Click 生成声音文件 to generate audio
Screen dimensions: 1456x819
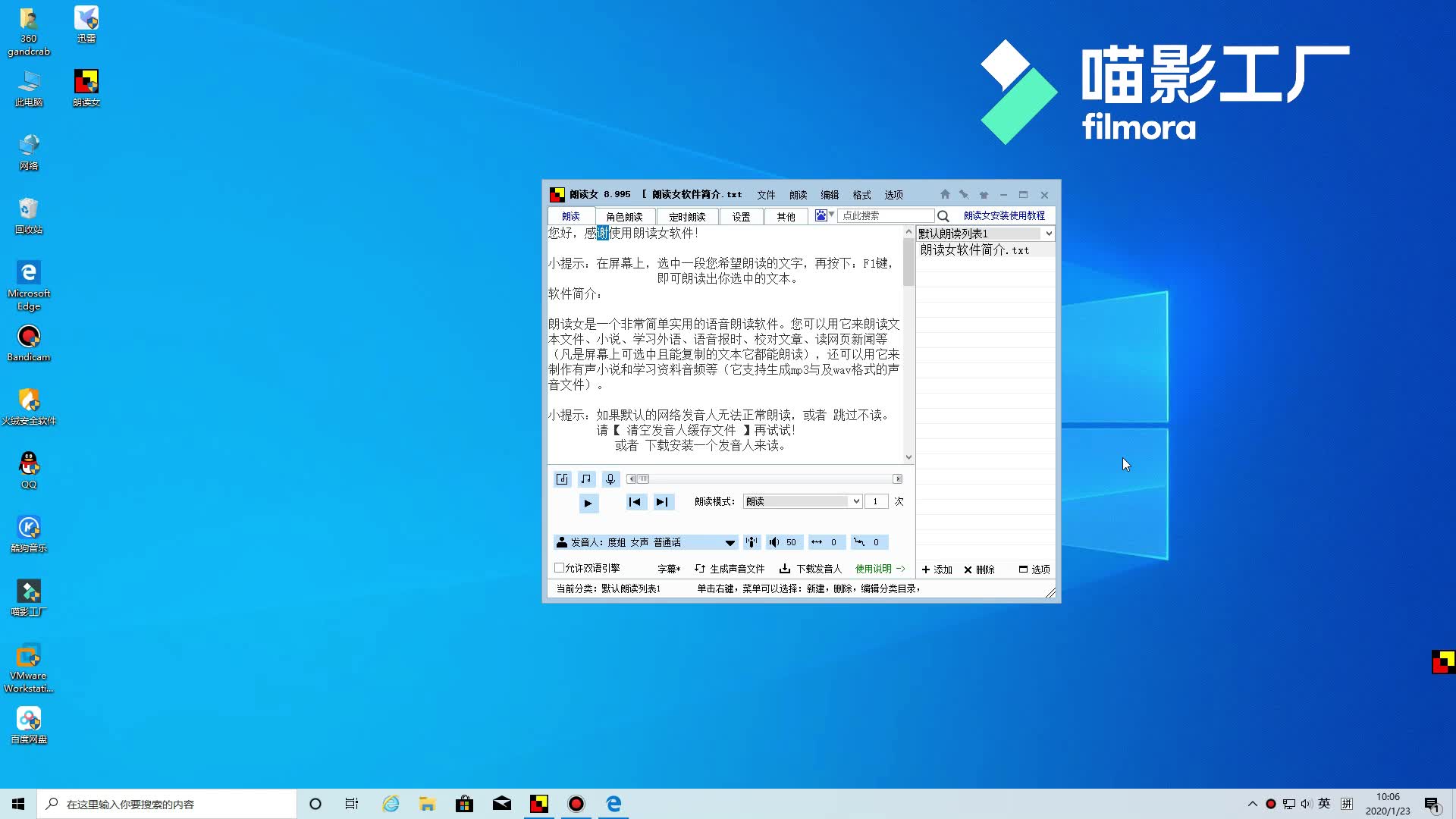[730, 569]
